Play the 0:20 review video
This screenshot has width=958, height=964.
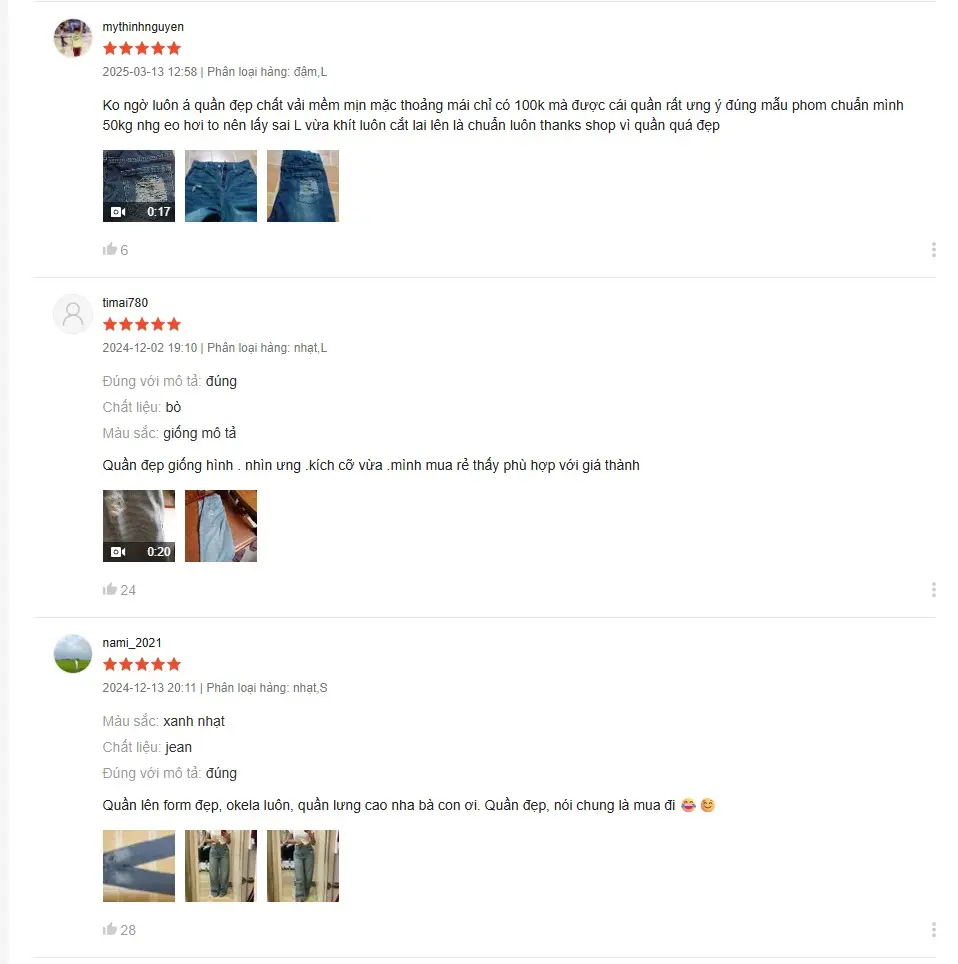point(138,526)
